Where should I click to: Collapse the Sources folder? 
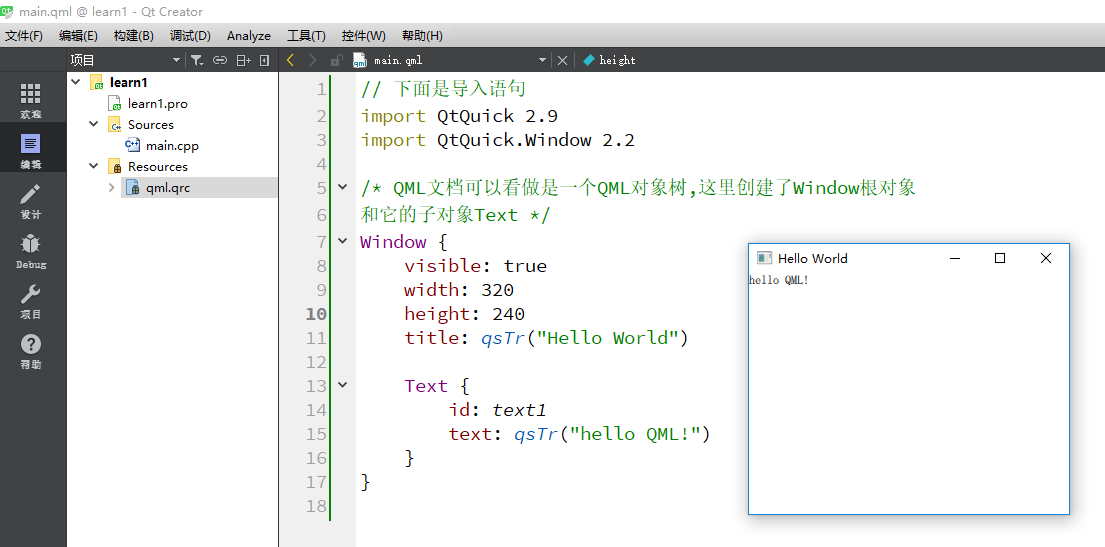click(x=94, y=124)
